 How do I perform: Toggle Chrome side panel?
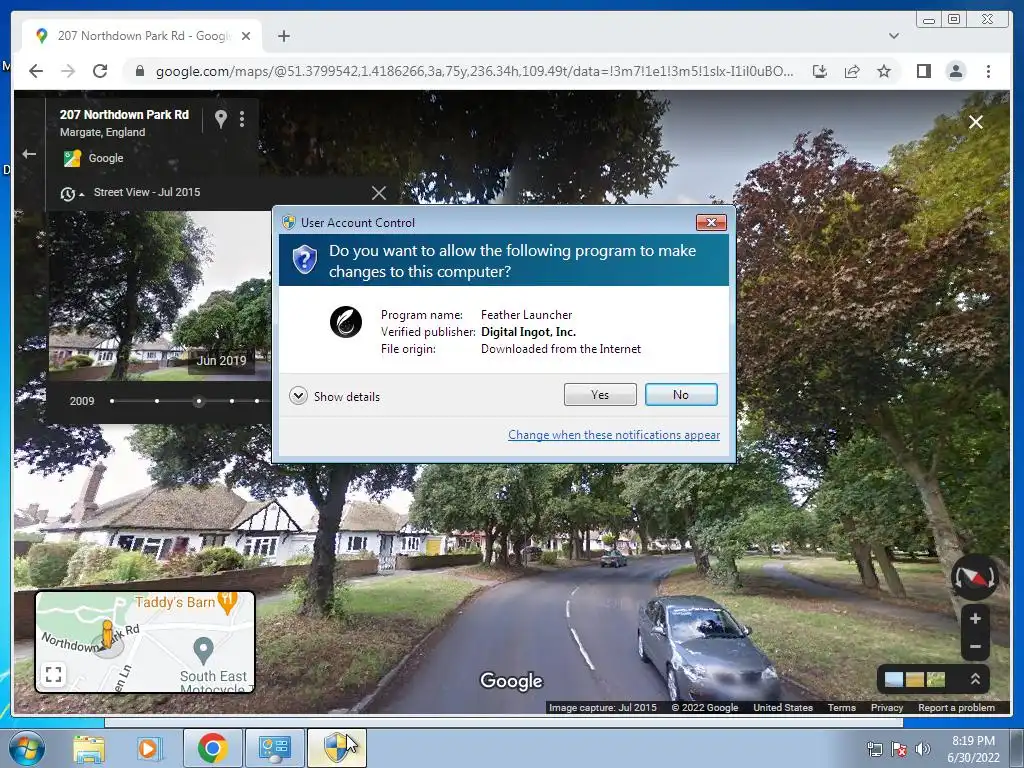tap(923, 71)
